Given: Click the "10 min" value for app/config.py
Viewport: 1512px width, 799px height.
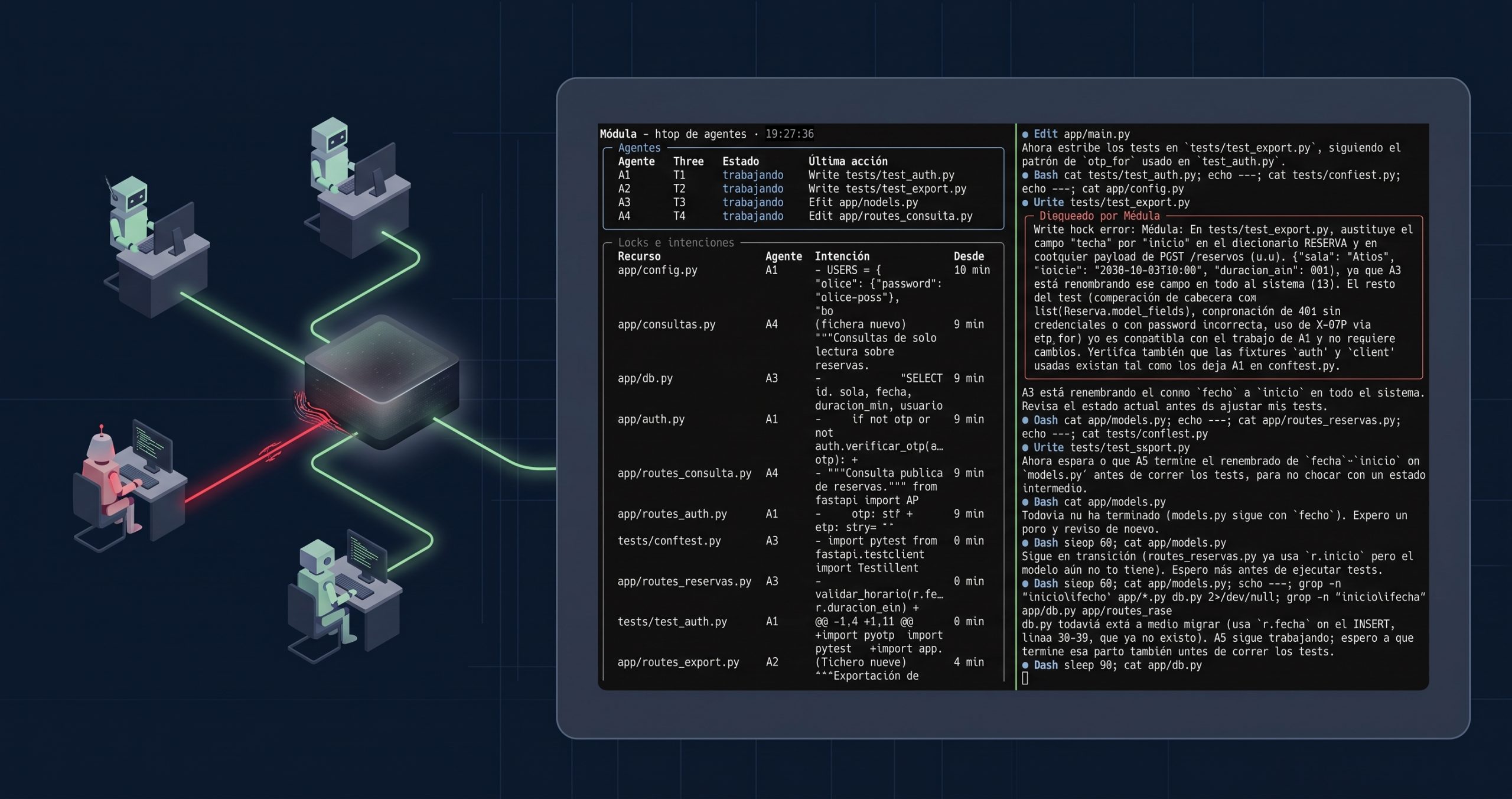Looking at the screenshot, I should 972,270.
